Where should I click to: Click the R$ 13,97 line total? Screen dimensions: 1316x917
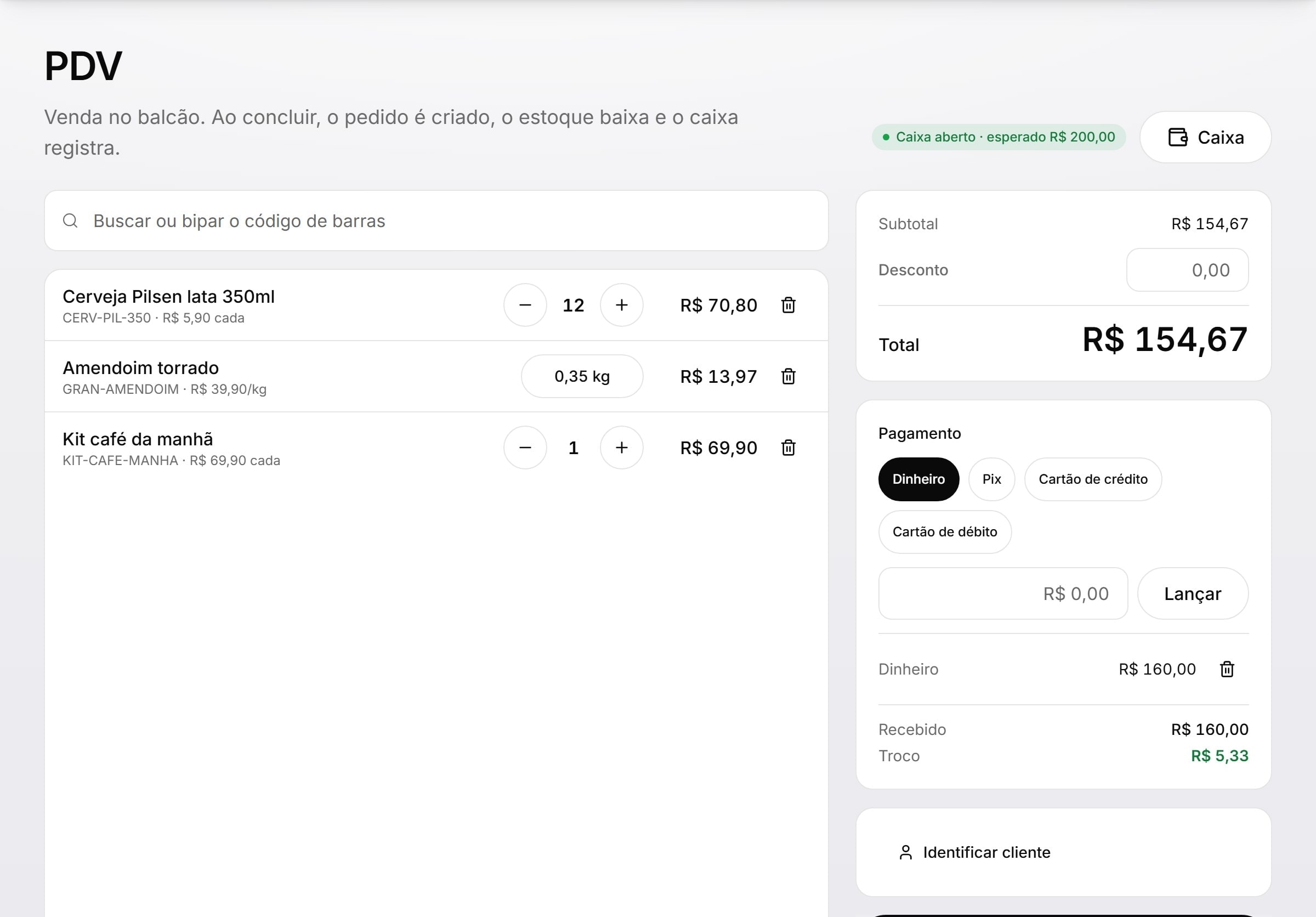[718, 376]
